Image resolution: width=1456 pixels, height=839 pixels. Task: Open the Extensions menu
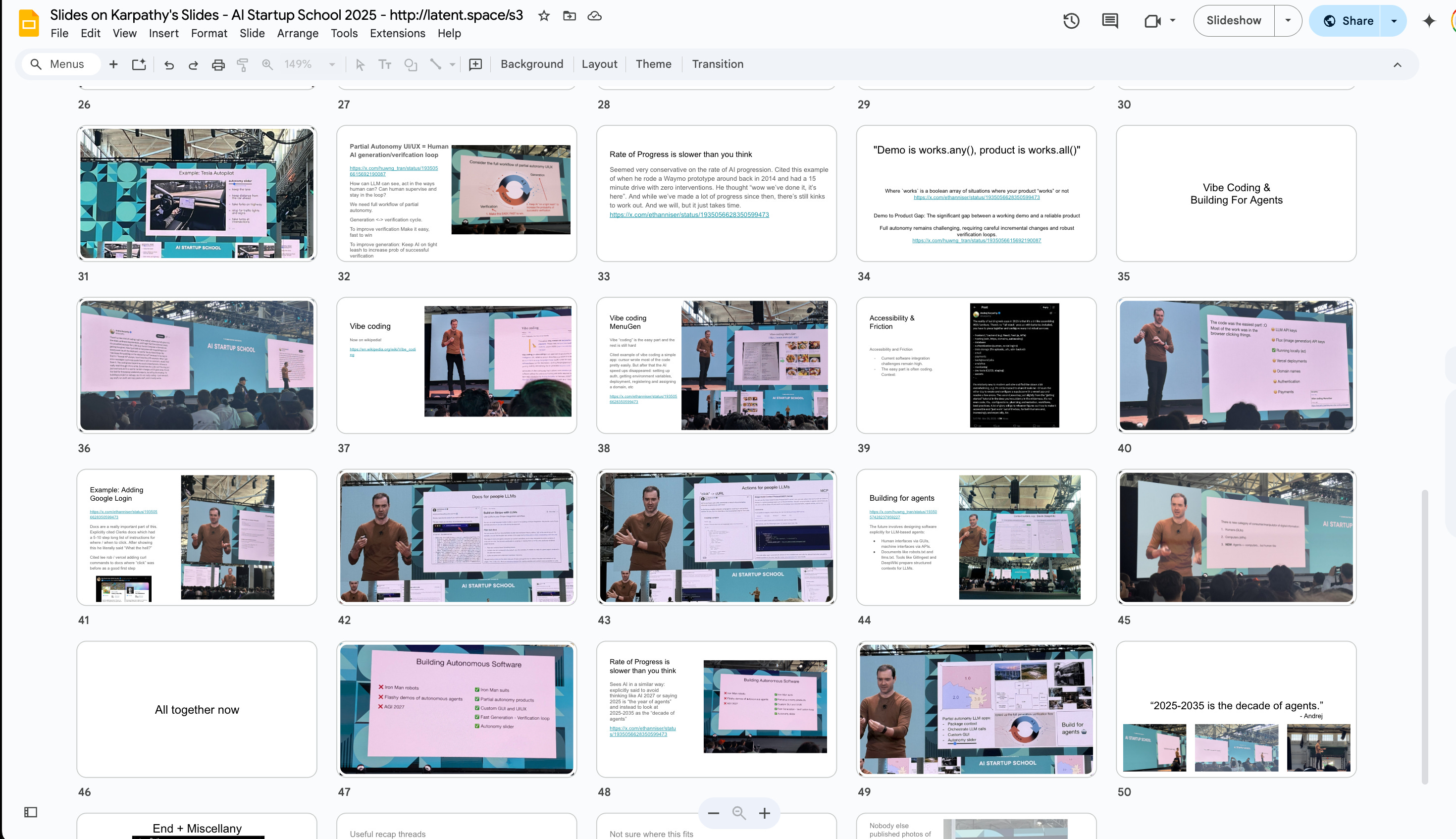click(x=397, y=33)
